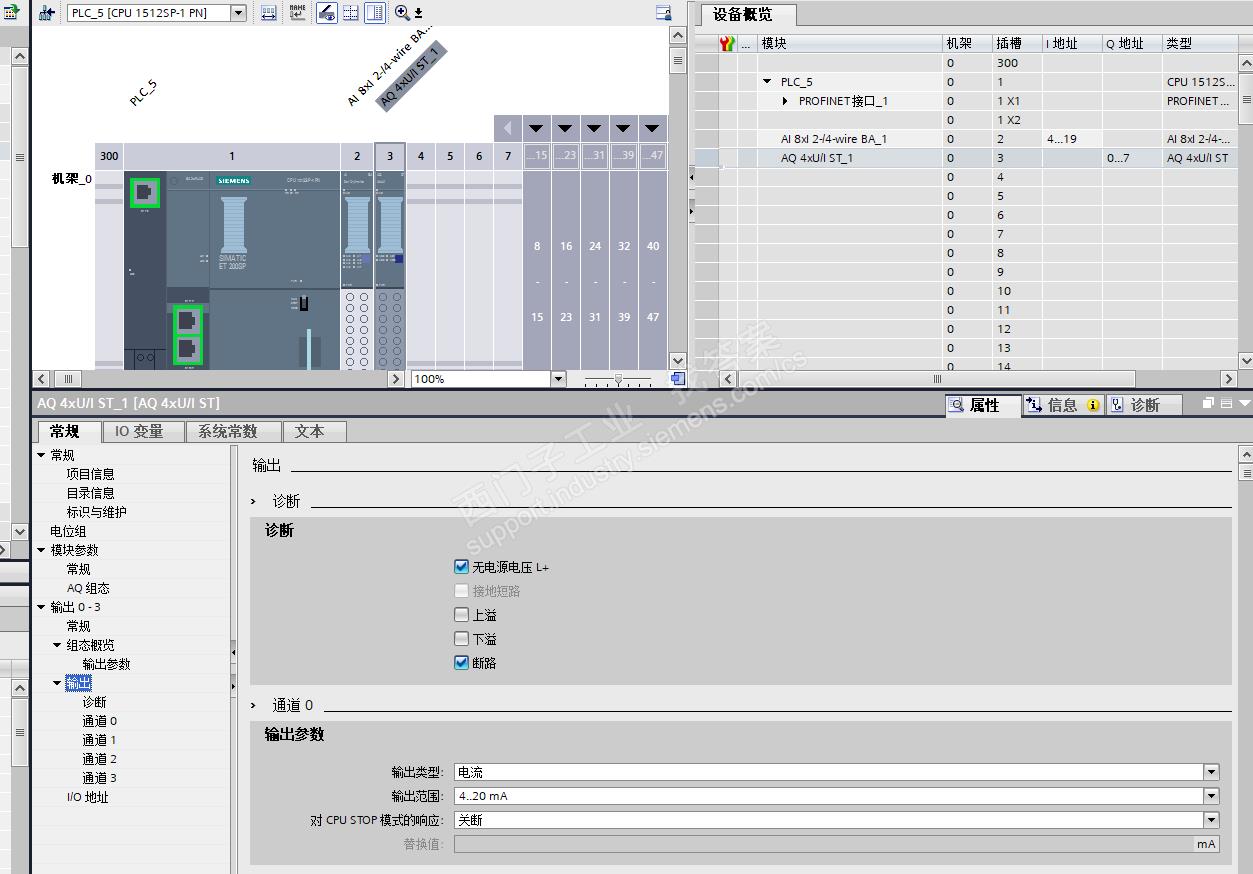The image size is (1253, 874).
Task: Toggle the 无电源电压 L+ checkbox
Action: click(x=461, y=567)
